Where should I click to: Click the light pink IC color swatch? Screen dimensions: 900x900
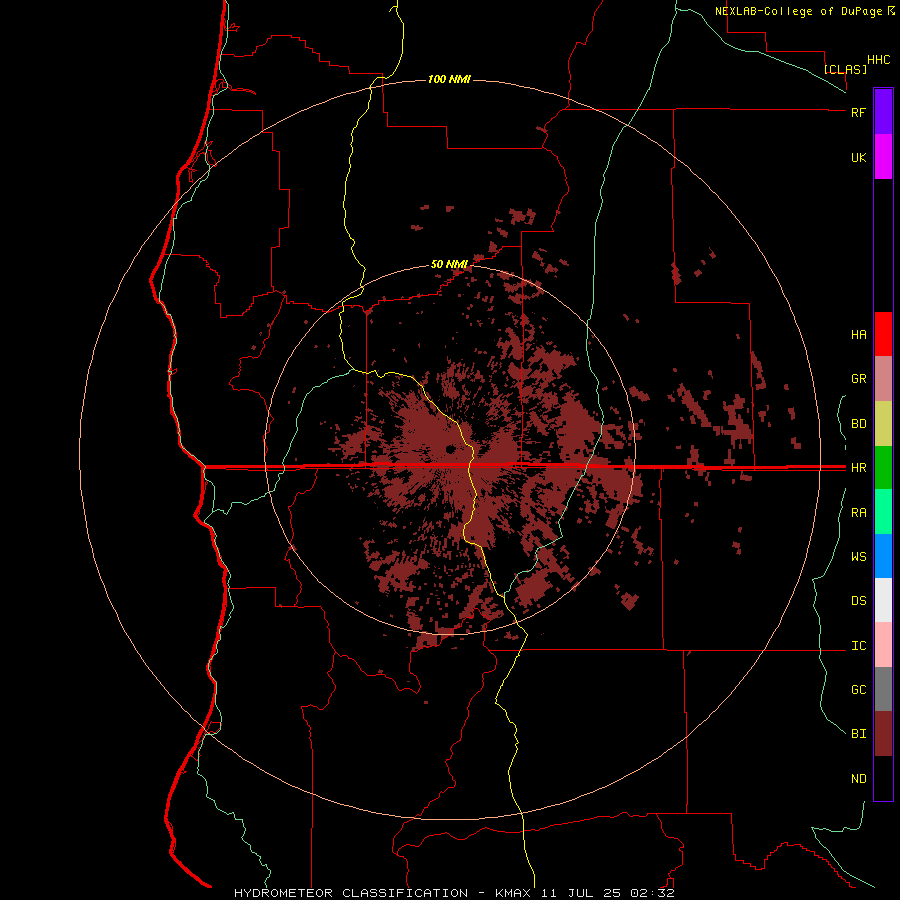[x=883, y=645]
